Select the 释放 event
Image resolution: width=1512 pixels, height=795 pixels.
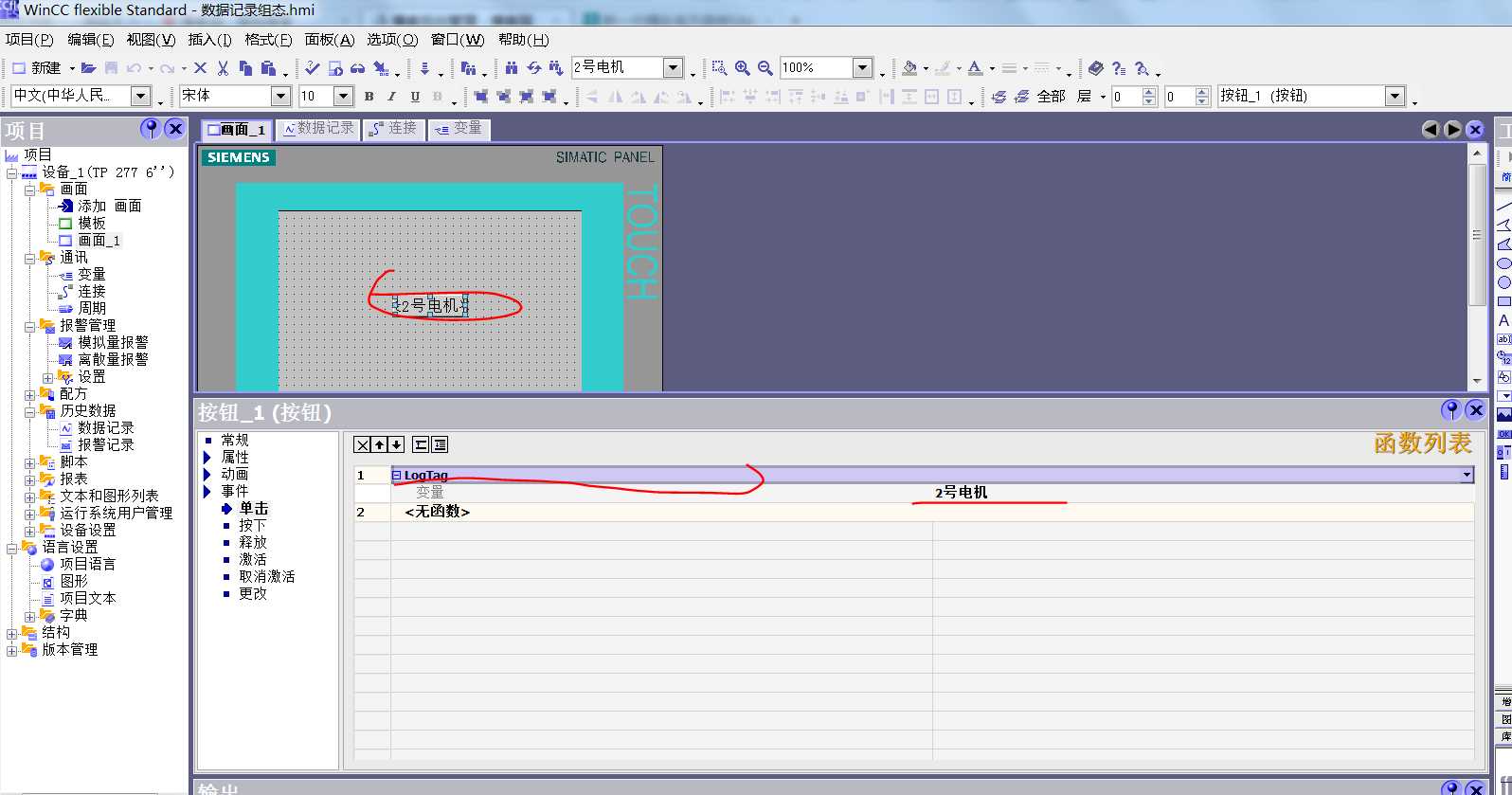pyautogui.click(x=252, y=542)
